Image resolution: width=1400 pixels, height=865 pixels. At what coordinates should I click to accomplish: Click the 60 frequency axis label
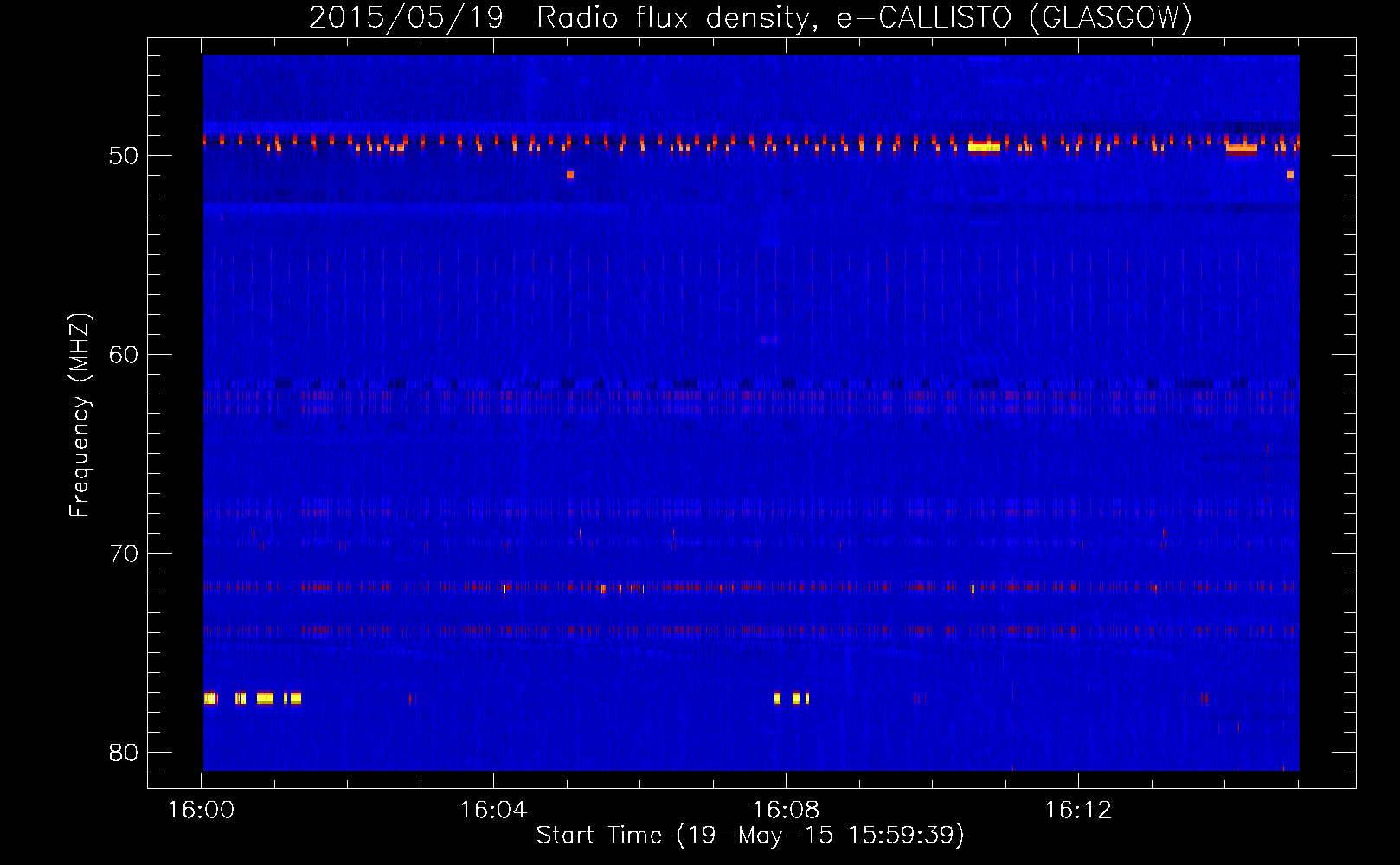tap(124, 355)
